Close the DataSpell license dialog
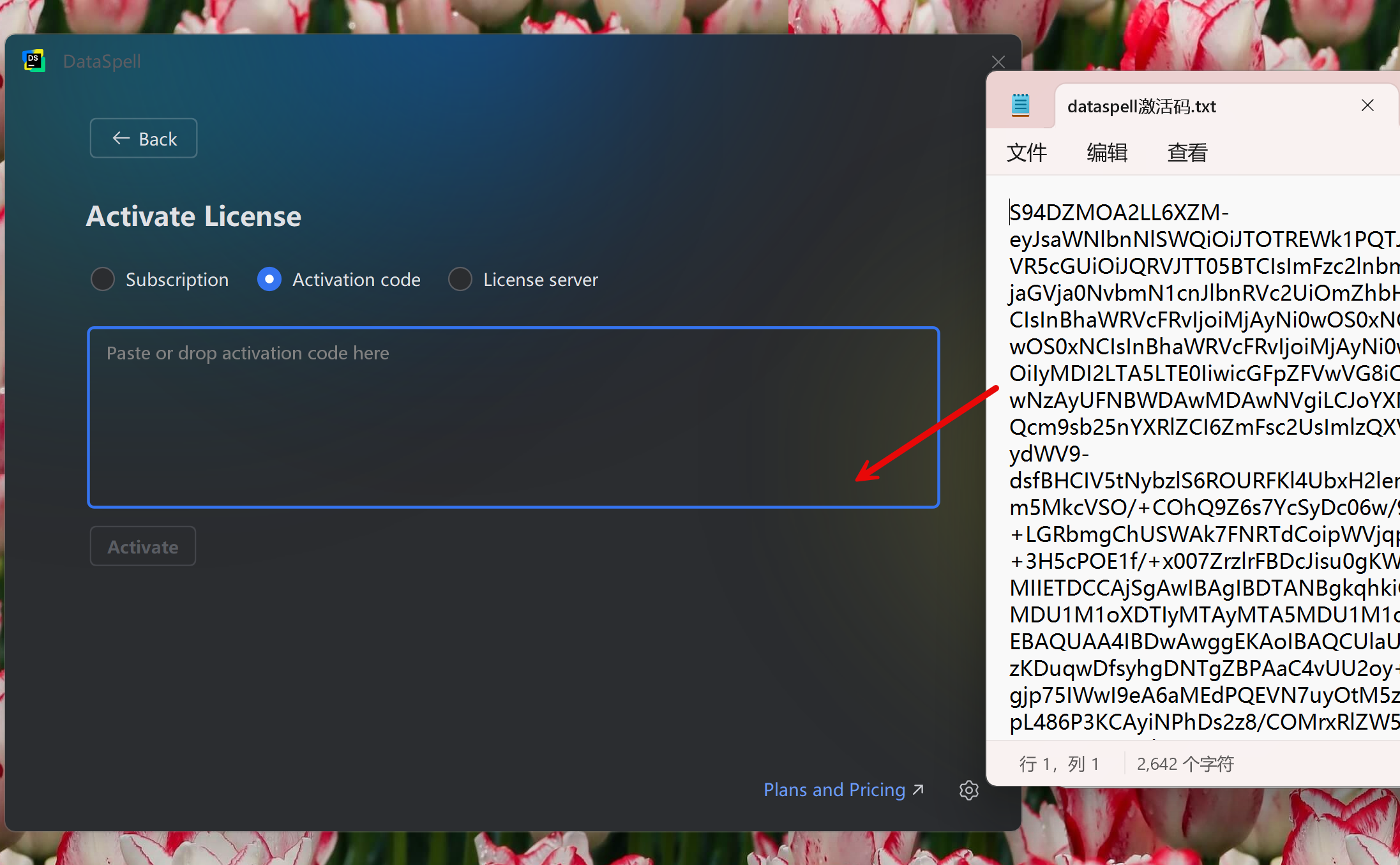 (x=998, y=62)
